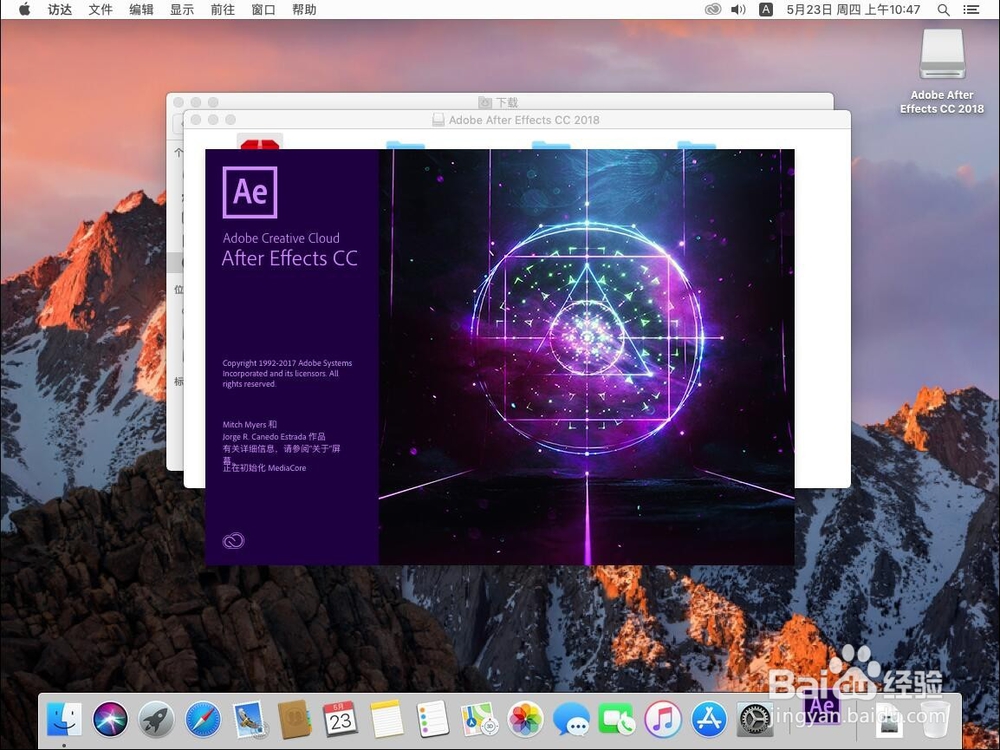Click the "Adobe Creative Cloud" splash text

281,238
